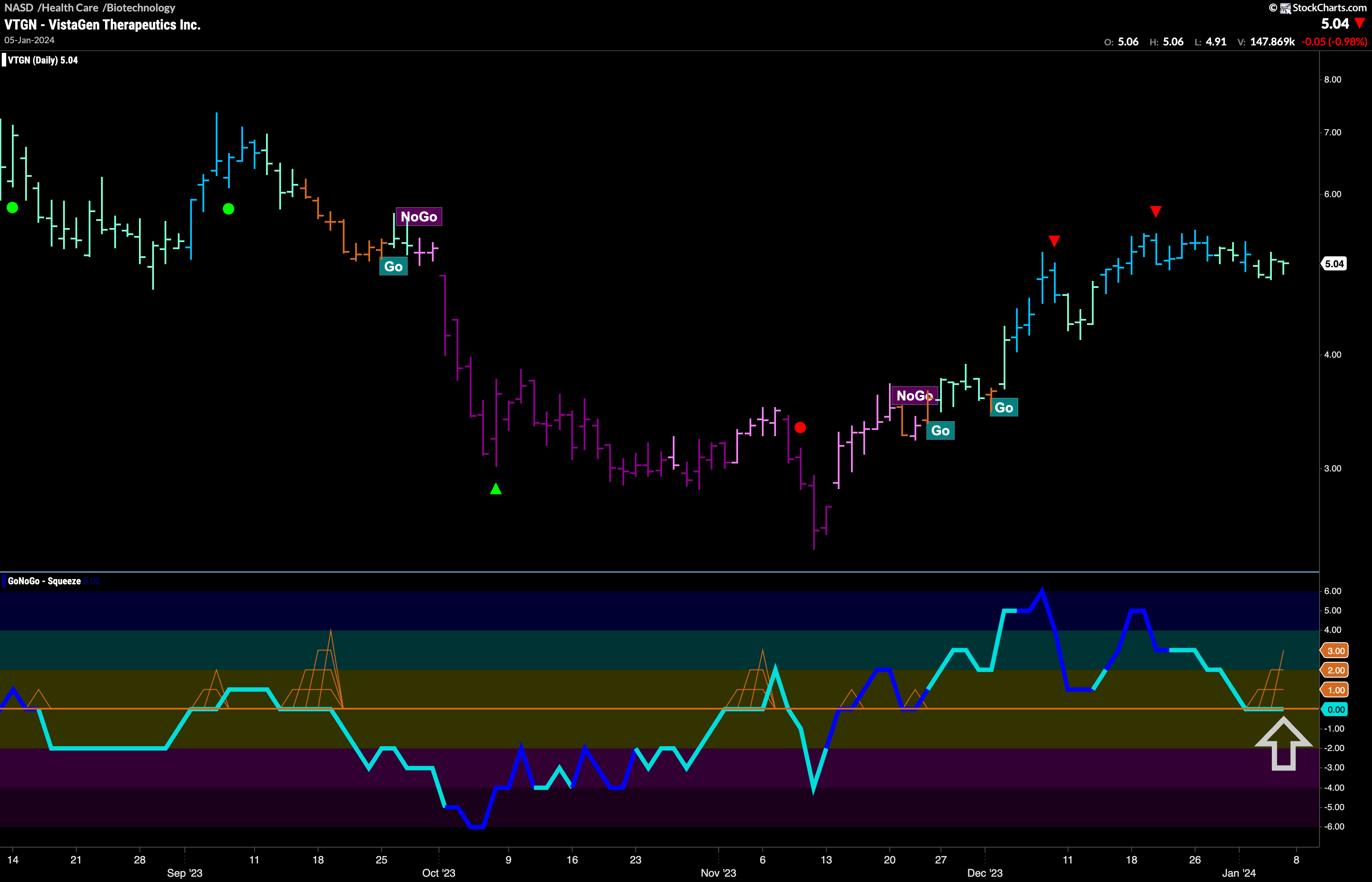Click the orange 3.00 squeeze value tag
The image size is (1372, 882).
pyautogui.click(x=1334, y=650)
